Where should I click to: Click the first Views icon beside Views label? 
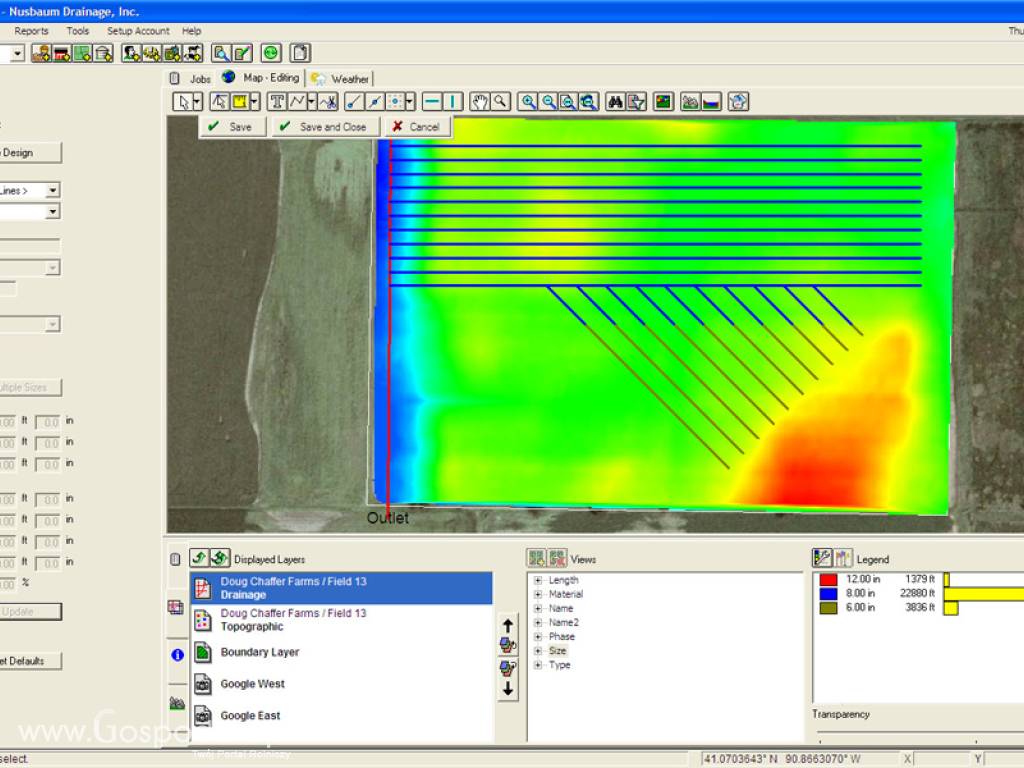(x=537, y=558)
